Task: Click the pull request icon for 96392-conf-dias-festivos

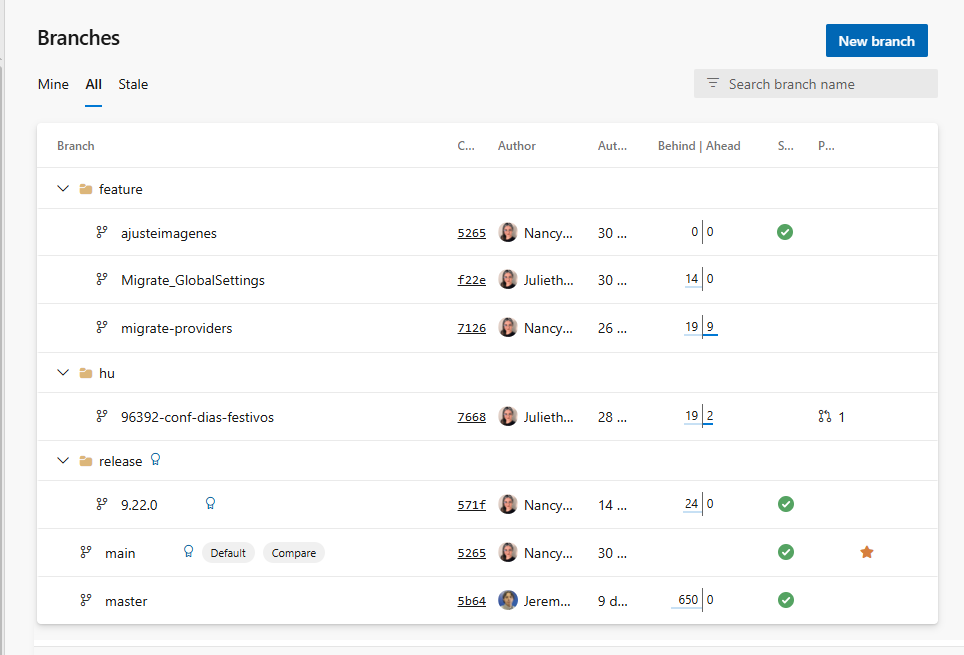Action: 825,416
